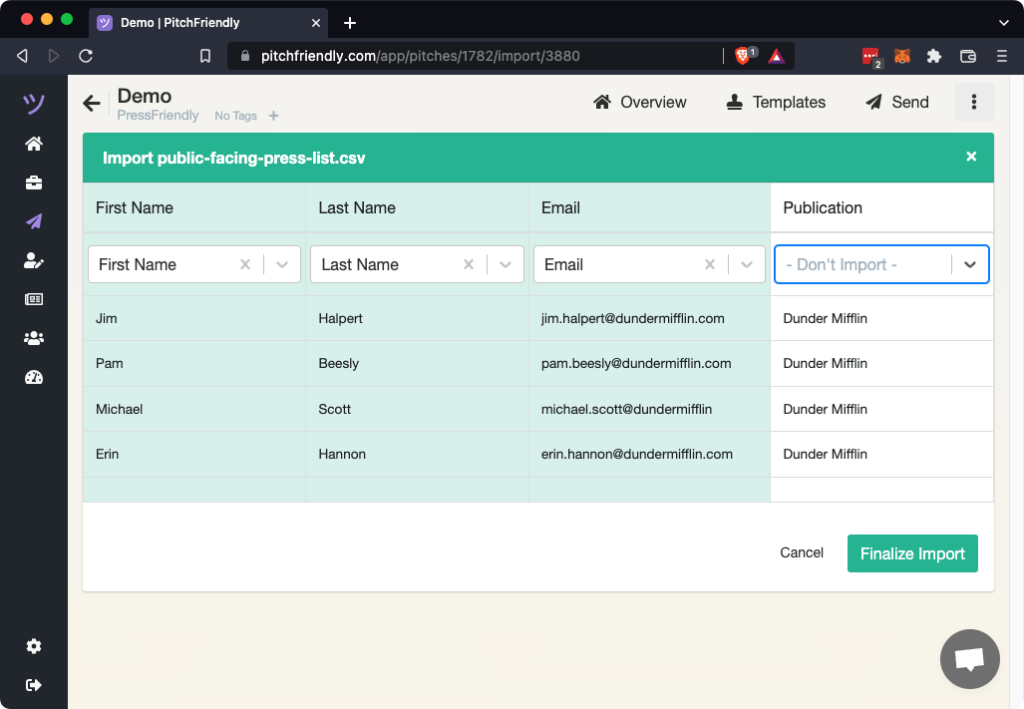
Task: Open the group users icon in sidebar
Action: (34, 338)
